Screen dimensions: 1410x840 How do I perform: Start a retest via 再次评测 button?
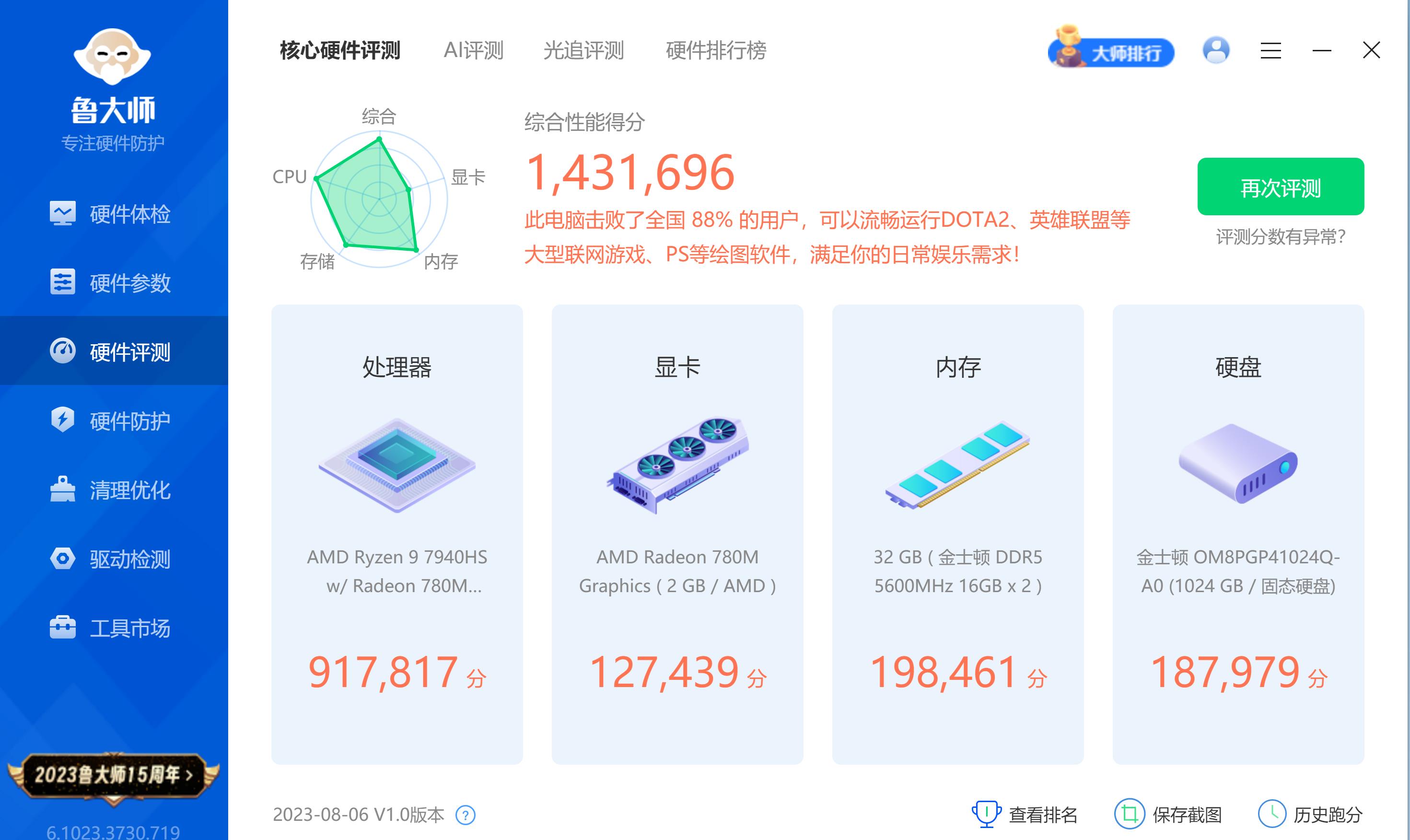(1281, 188)
